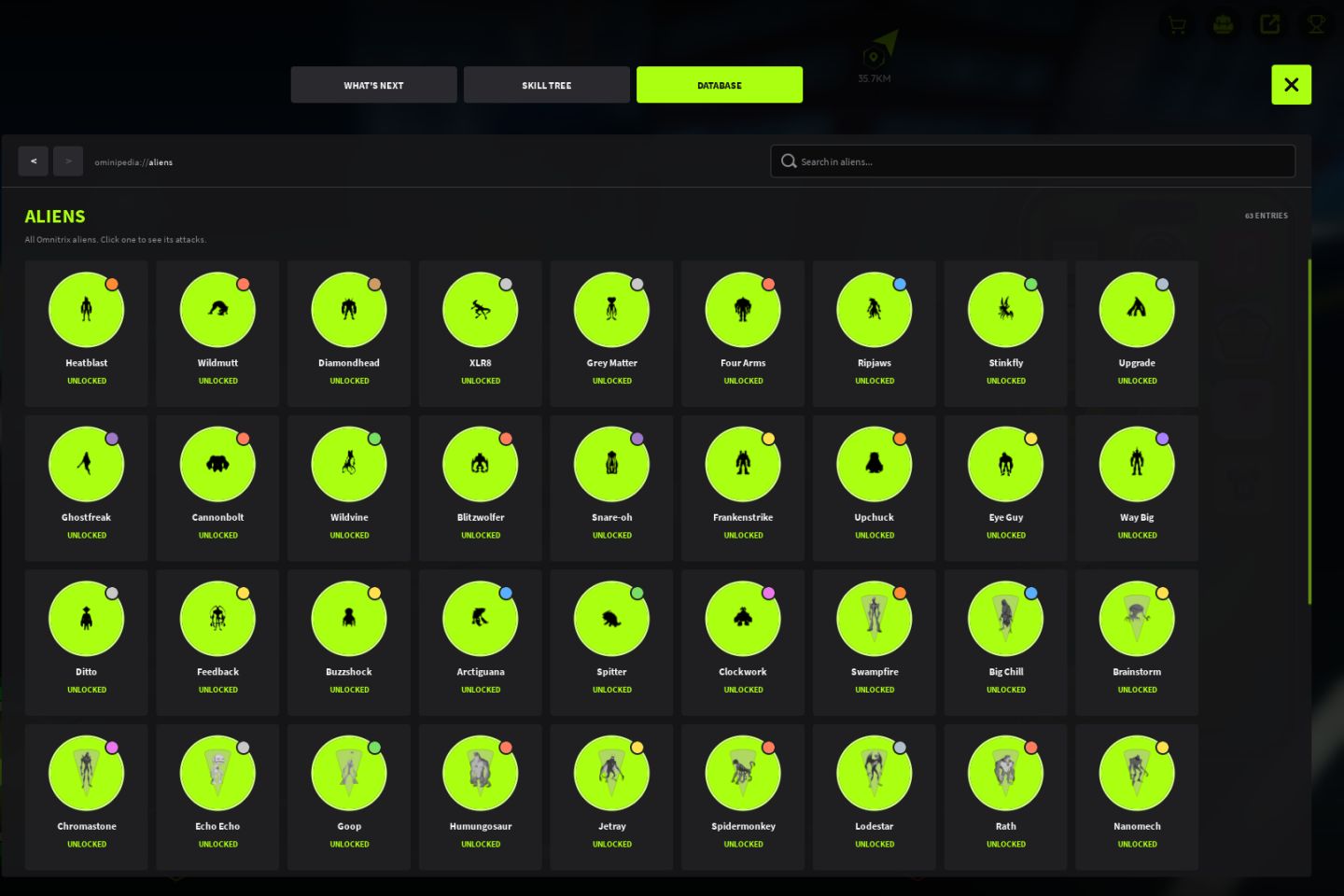The width and height of the screenshot is (1344, 896).
Task: Select the Way Big alien icon
Action: (x=1137, y=464)
